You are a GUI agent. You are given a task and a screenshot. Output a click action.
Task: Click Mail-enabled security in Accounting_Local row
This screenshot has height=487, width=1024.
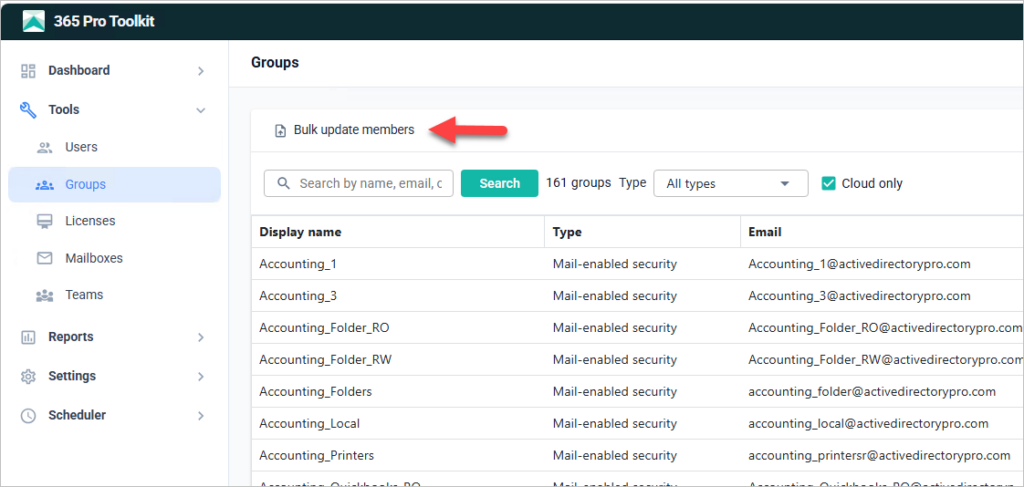coord(615,424)
